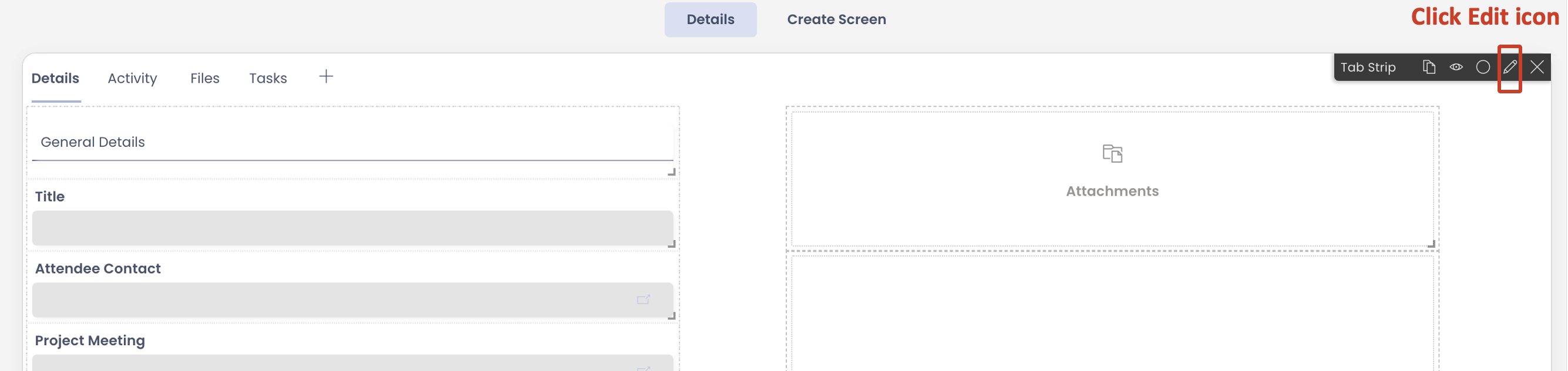The image size is (1568, 371).
Task: Click resize handle of Attendee Contact field
Action: (672, 316)
